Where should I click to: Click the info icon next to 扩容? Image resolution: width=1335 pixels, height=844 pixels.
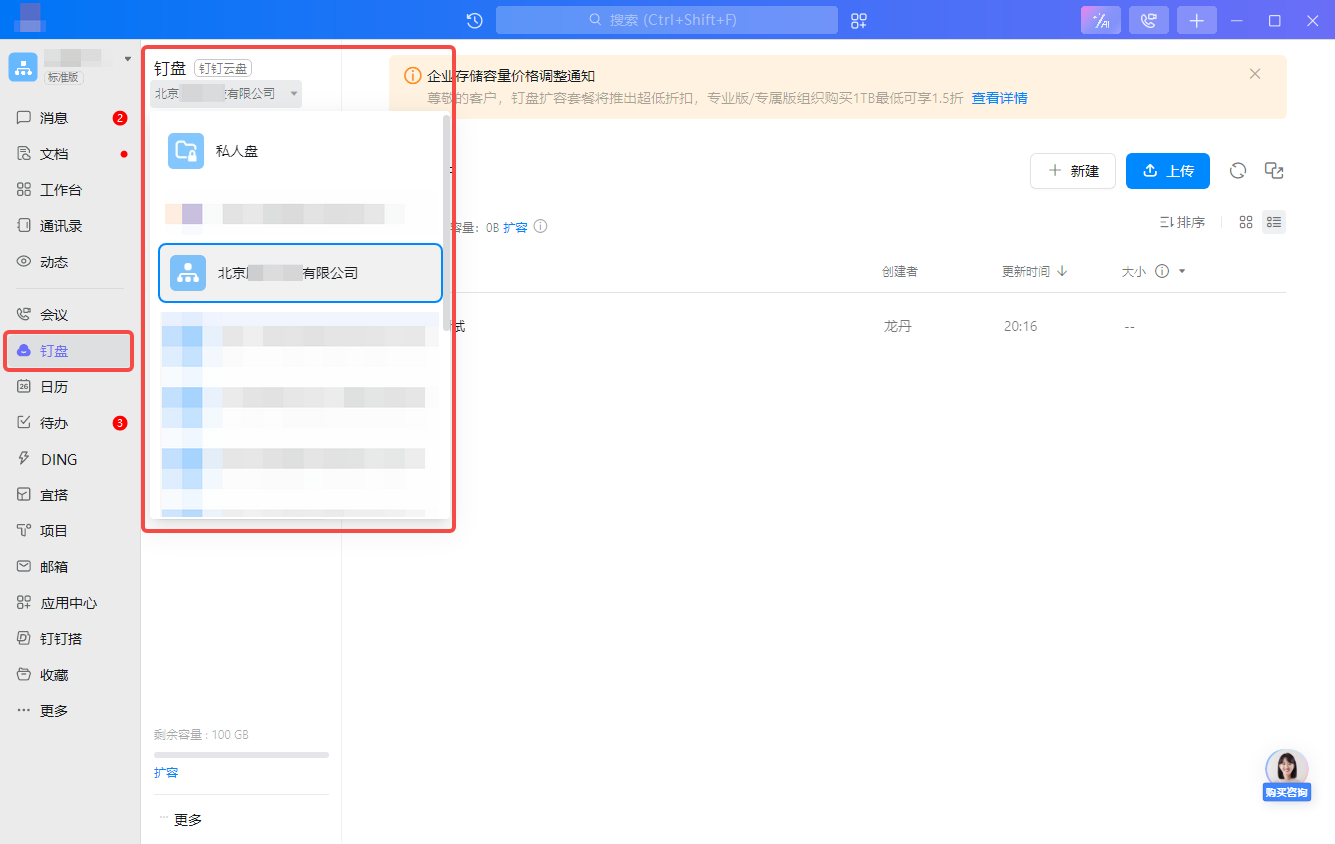541,227
